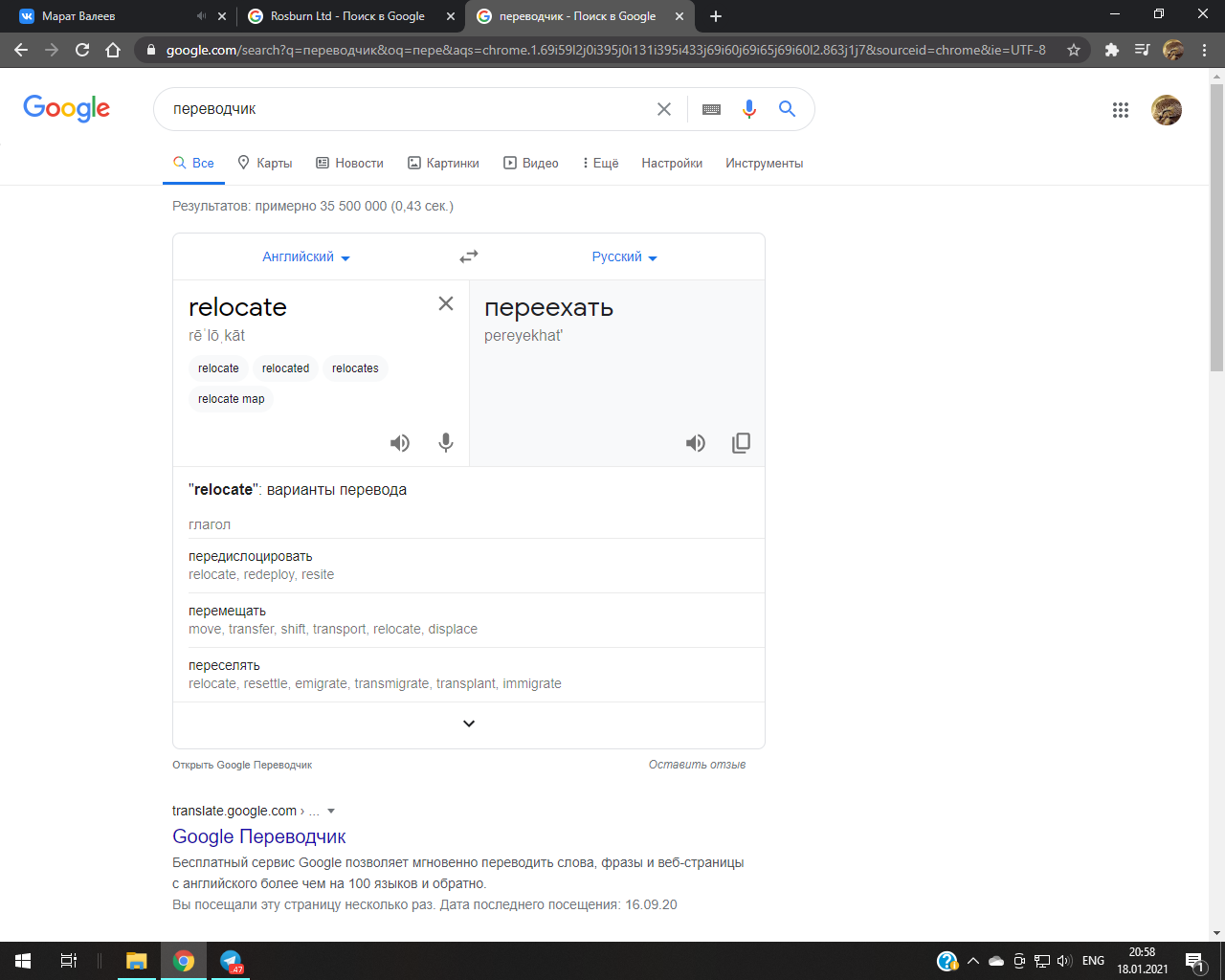
Task: Open Task View on the taskbar
Action: point(69,961)
